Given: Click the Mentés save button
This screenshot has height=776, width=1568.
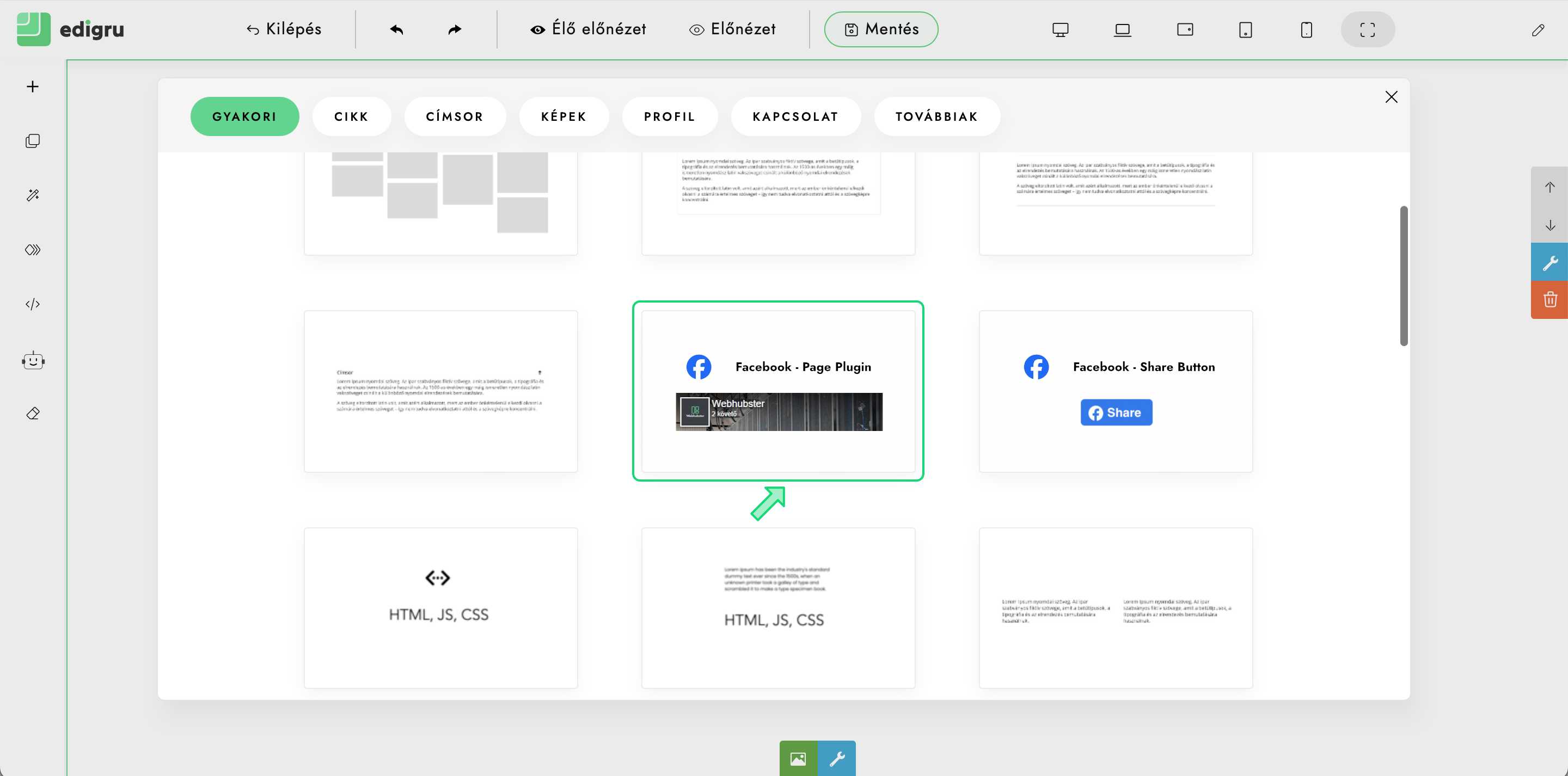Looking at the screenshot, I should [x=881, y=29].
